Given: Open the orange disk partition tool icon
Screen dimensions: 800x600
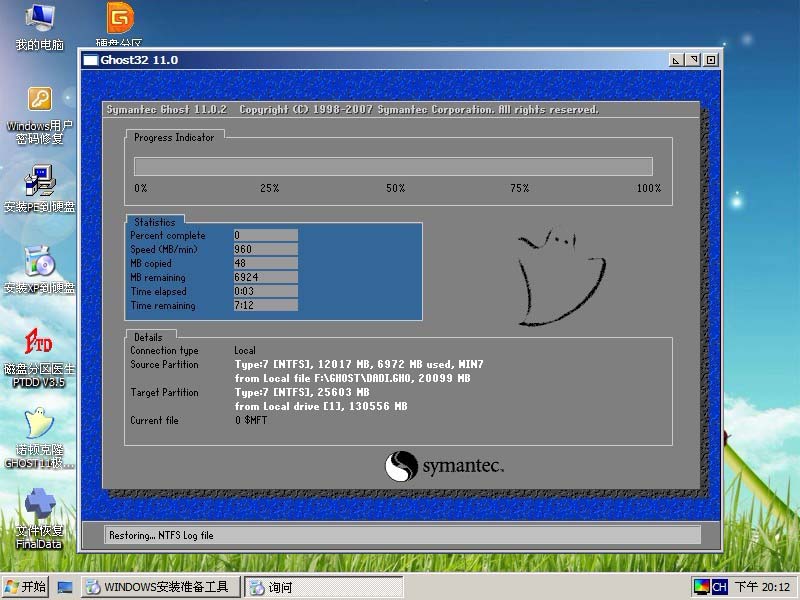Looking at the screenshot, I should 119,23.
